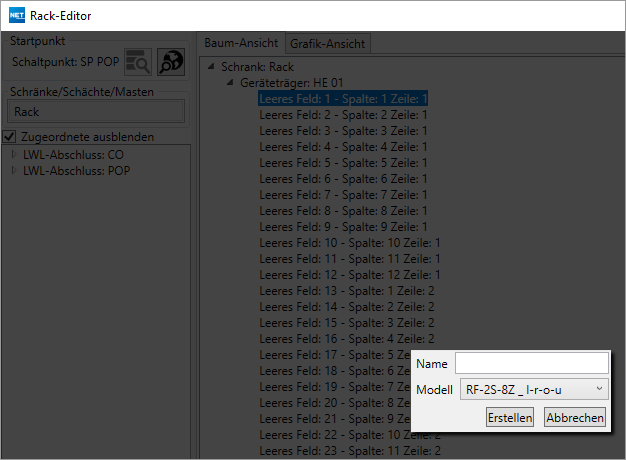Focus the Name input field
The image size is (626, 460).
532,363
